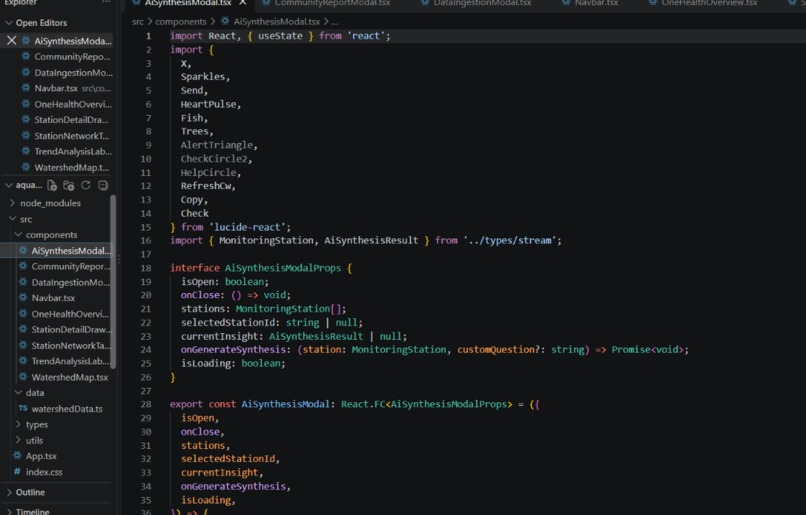Expand the utils folder
806x515 pixels.
18,440
